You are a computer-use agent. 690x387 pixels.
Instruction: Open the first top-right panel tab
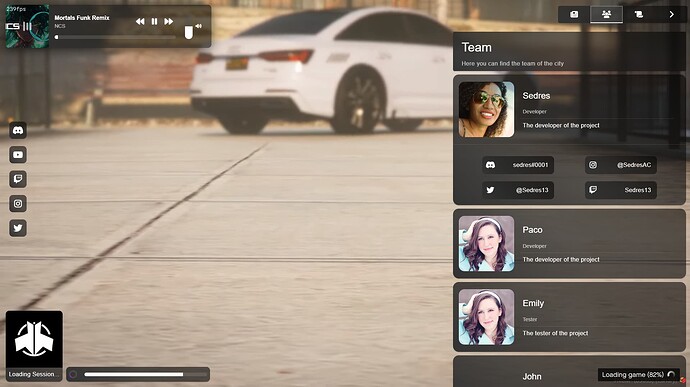pyautogui.click(x=574, y=15)
